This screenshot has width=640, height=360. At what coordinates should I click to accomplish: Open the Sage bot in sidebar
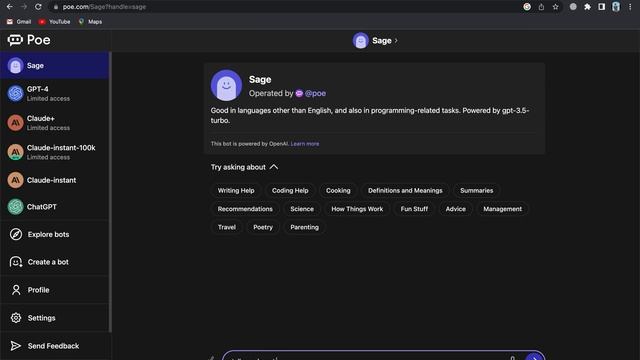55,65
